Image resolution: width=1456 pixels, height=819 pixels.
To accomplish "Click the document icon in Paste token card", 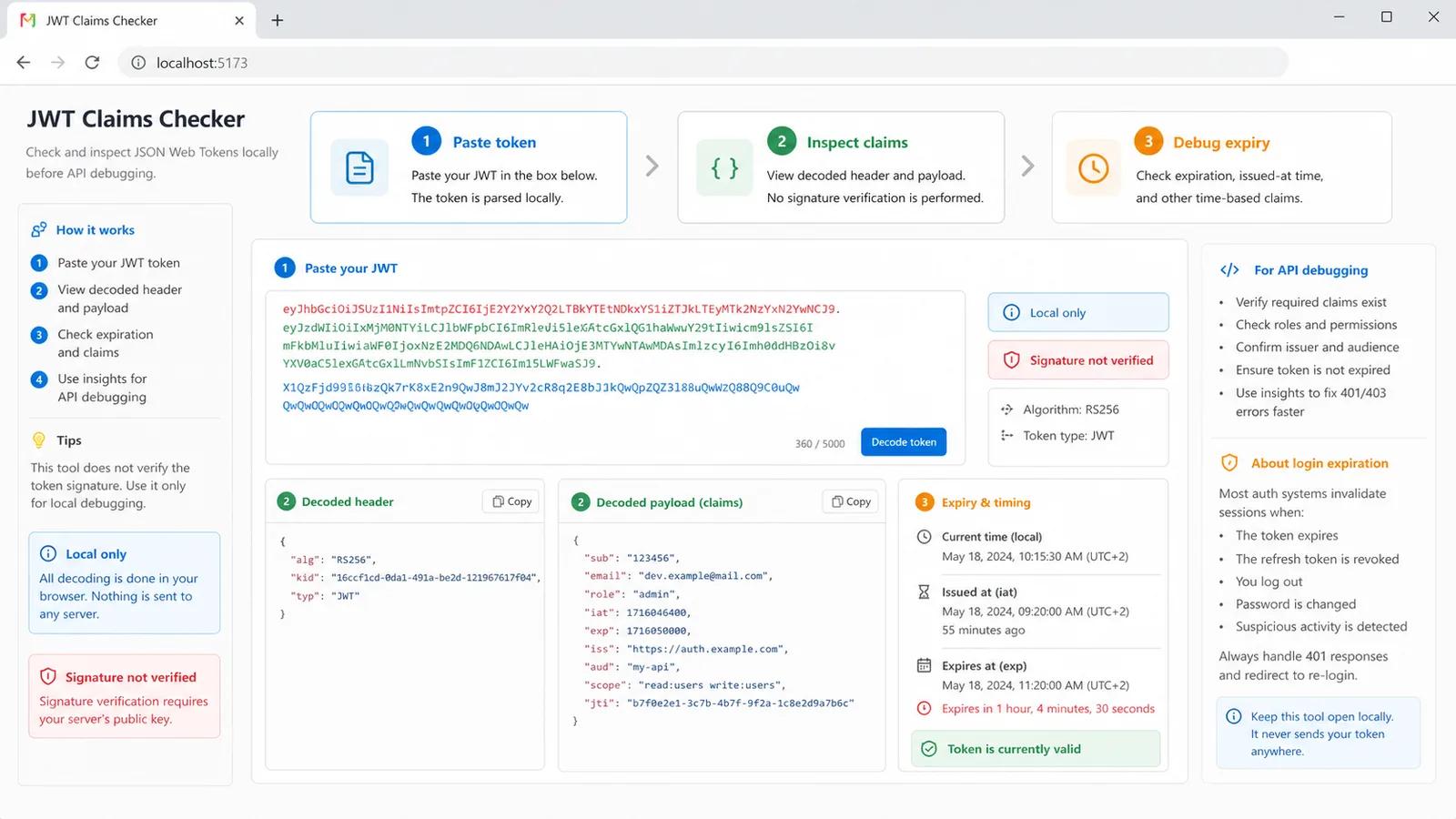I will click(359, 167).
